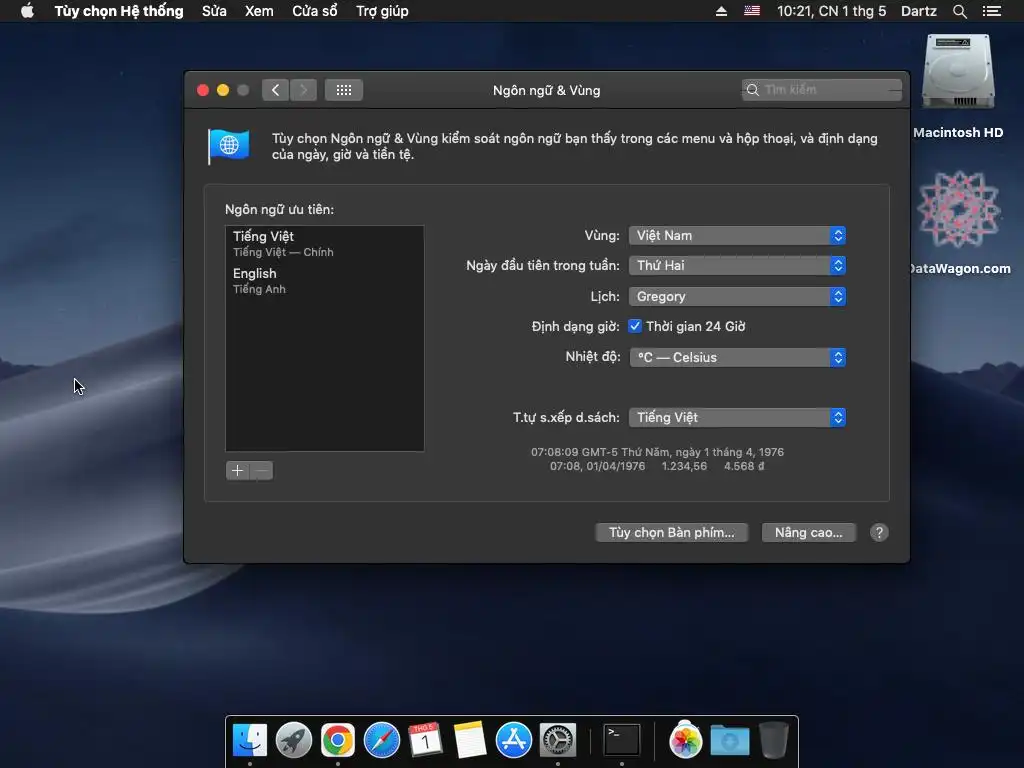
Task: Open the Apple menu
Action: click(27, 11)
